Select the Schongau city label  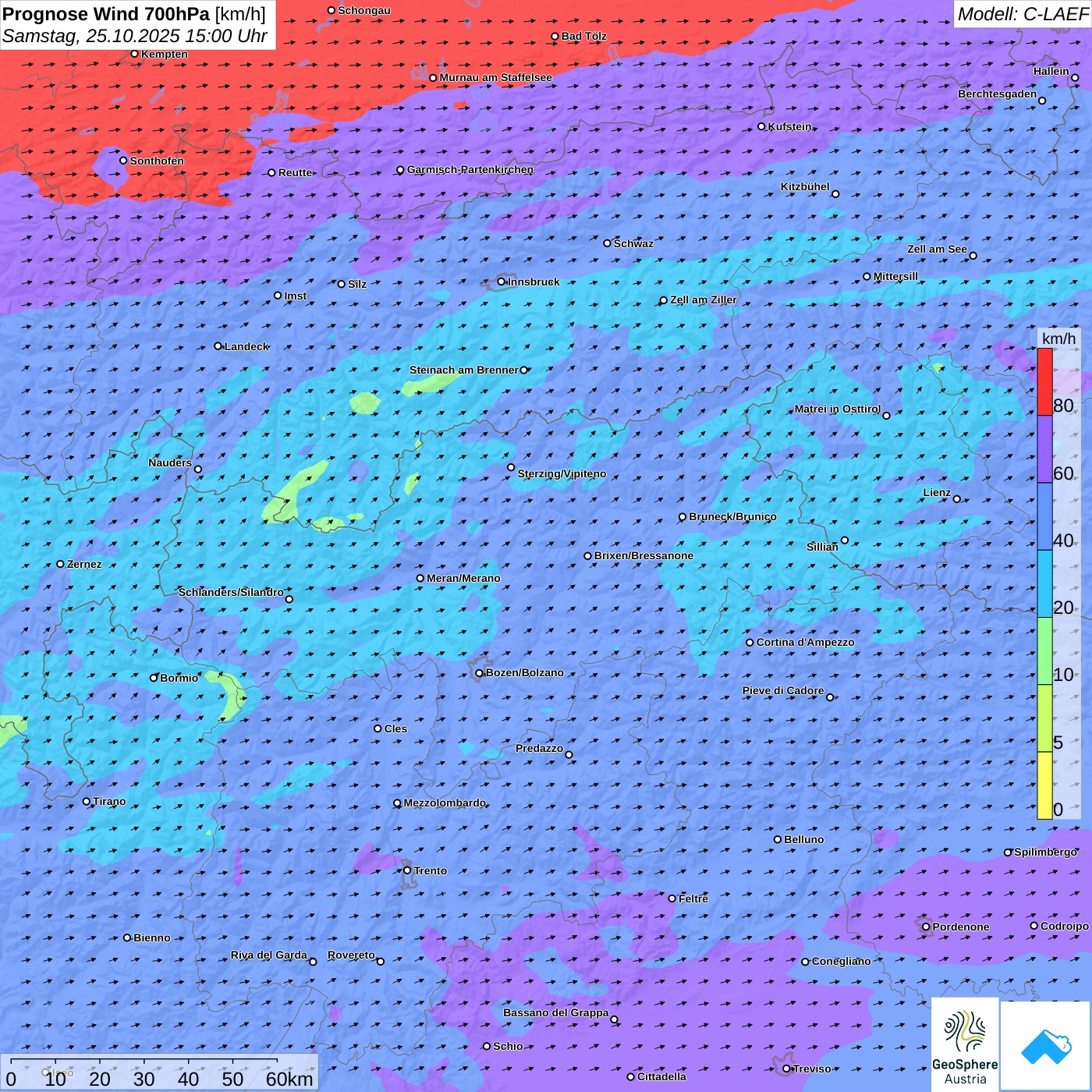[x=364, y=10]
